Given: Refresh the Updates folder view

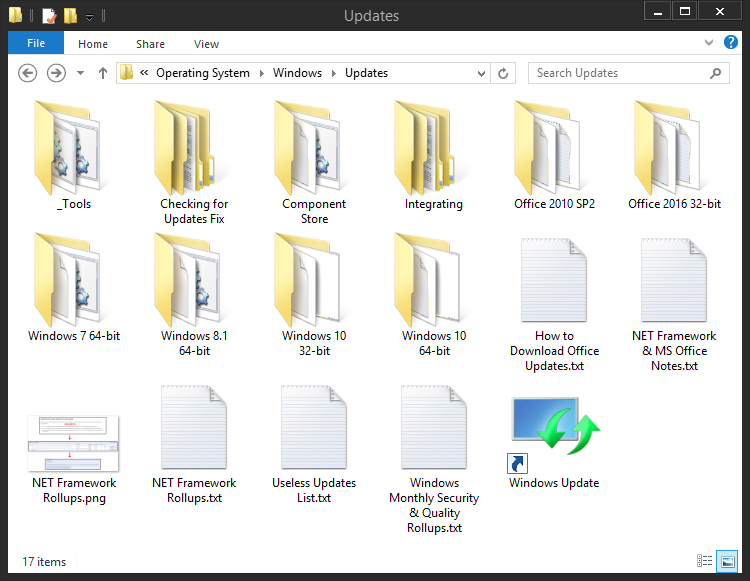Looking at the screenshot, I should click(x=503, y=73).
